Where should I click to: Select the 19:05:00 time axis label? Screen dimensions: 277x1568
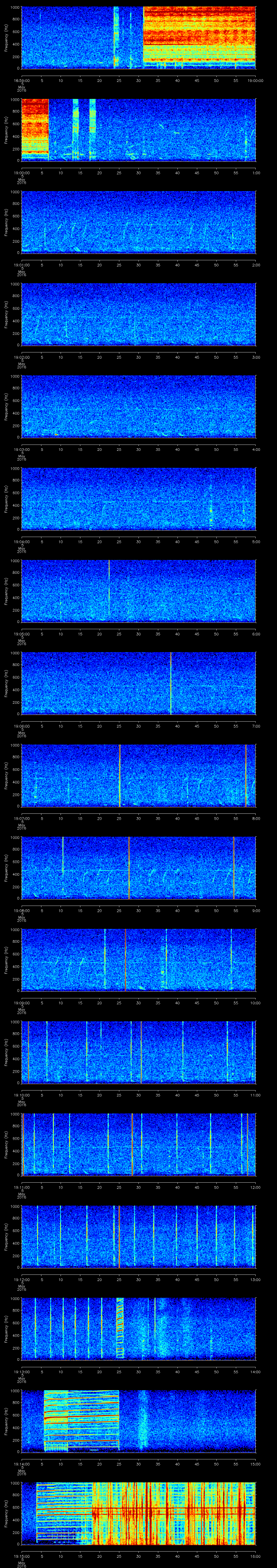tap(22, 634)
